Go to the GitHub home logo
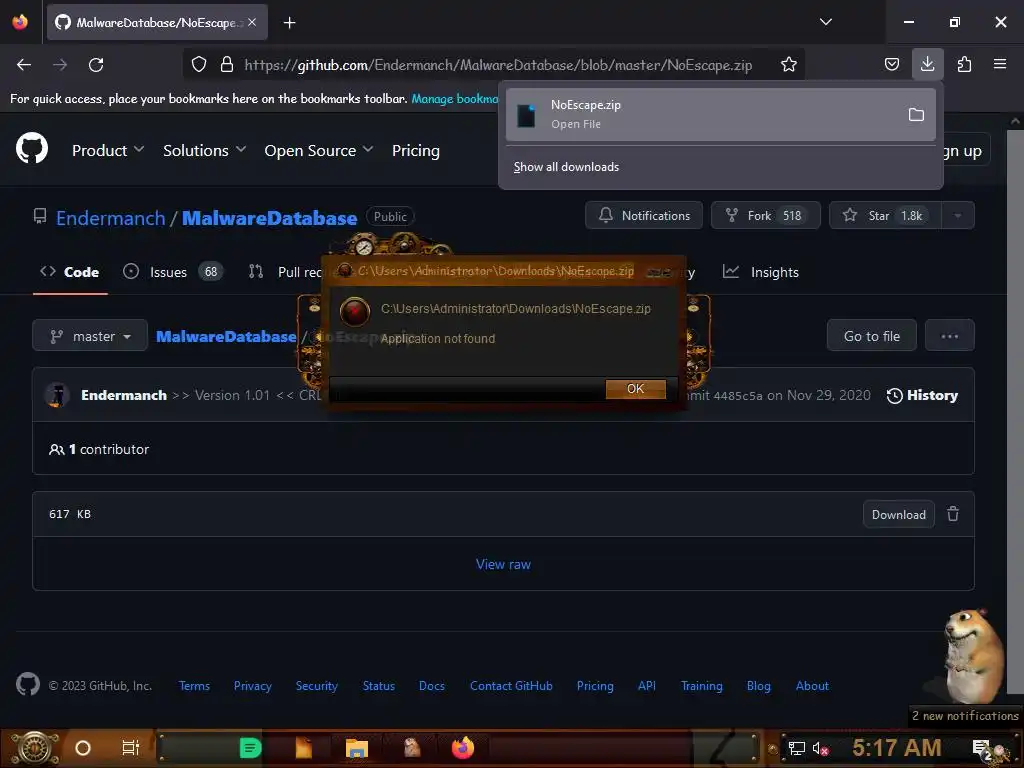 [32, 148]
